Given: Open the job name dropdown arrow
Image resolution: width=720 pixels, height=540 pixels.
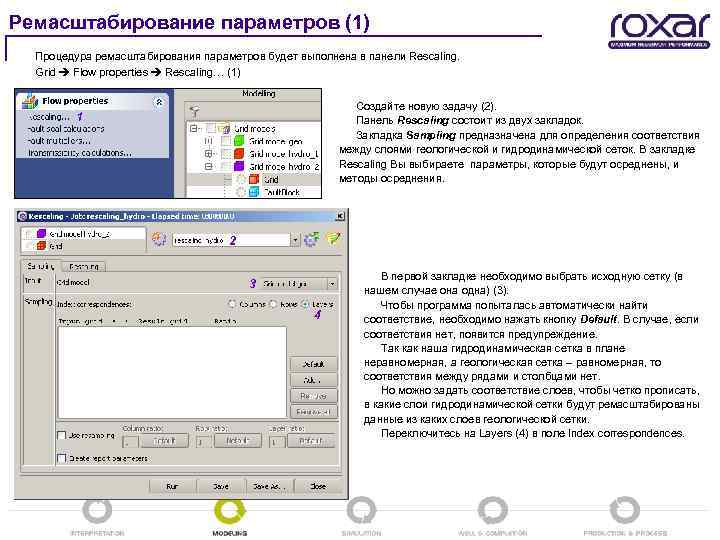Looking at the screenshot, I should (x=295, y=240).
